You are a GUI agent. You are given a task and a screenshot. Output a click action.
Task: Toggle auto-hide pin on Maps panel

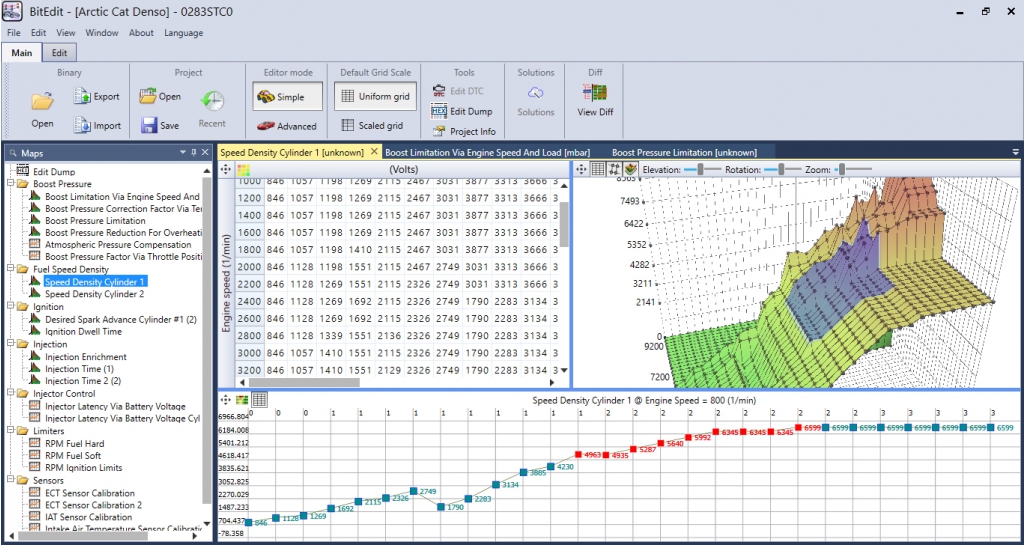[x=193, y=152]
